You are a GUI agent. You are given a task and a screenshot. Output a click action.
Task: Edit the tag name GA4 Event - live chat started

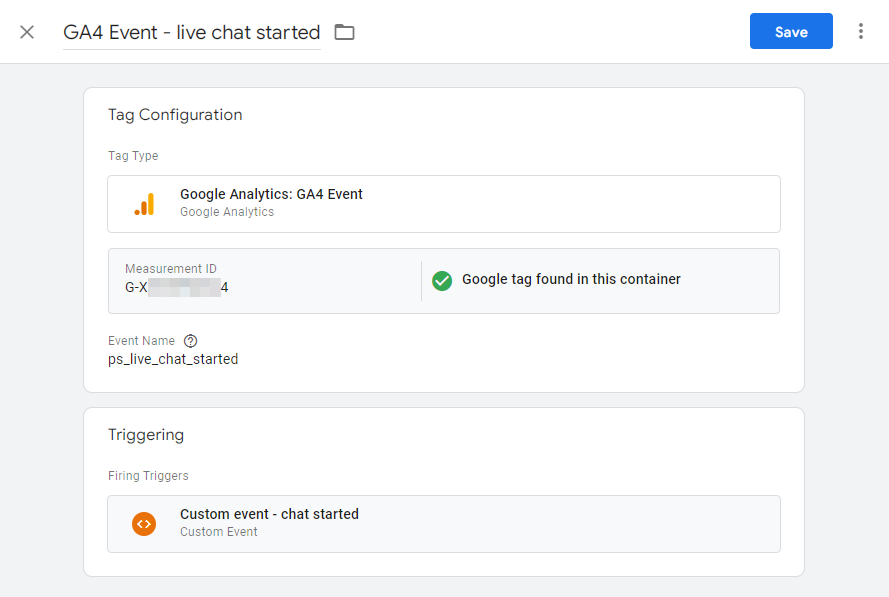[x=190, y=31]
